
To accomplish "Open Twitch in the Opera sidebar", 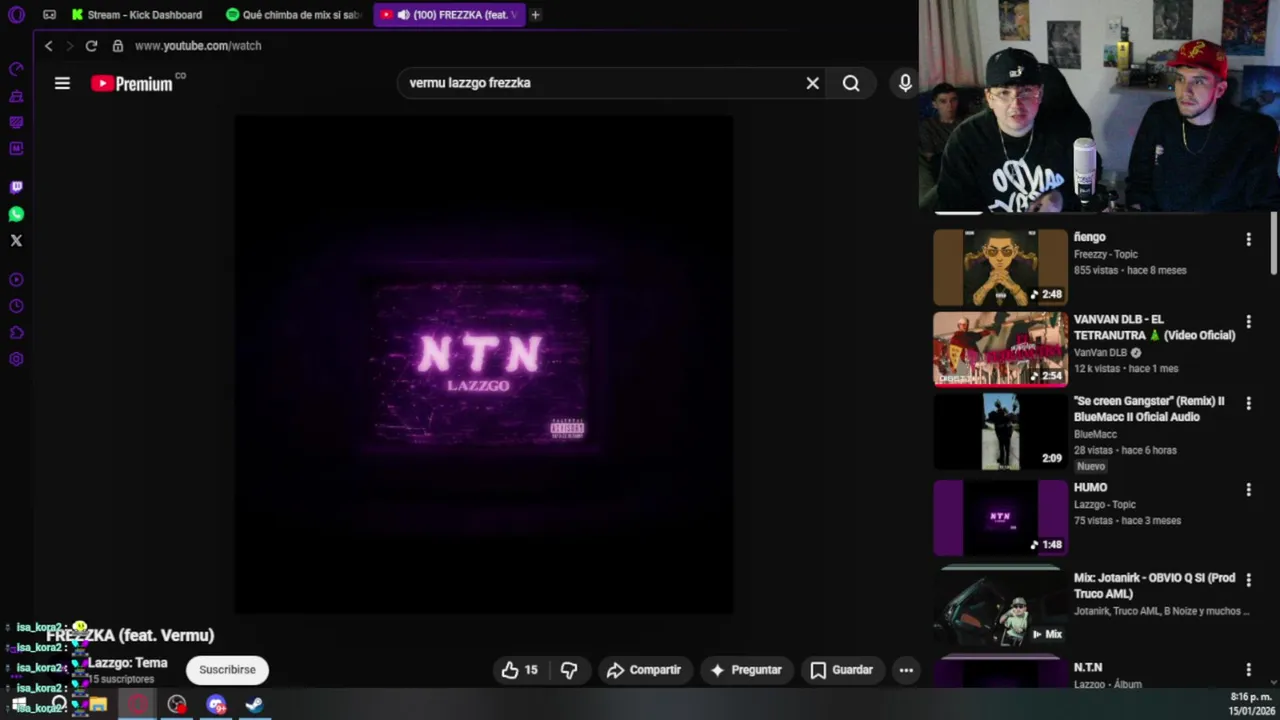I will click(x=16, y=187).
